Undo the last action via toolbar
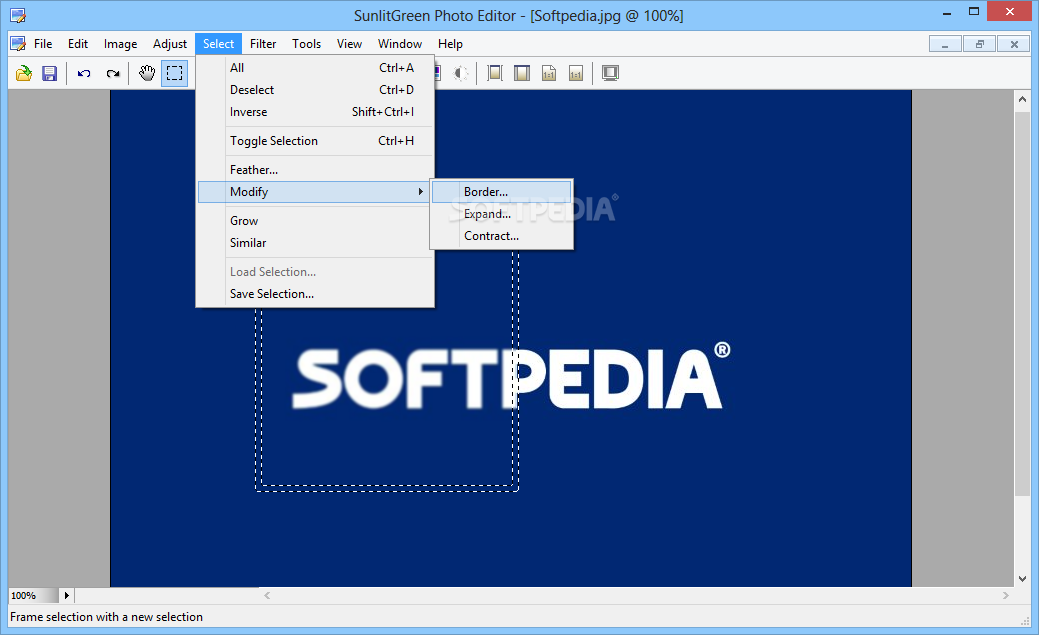The height and width of the screenshot is (635, 1039). 84,73
